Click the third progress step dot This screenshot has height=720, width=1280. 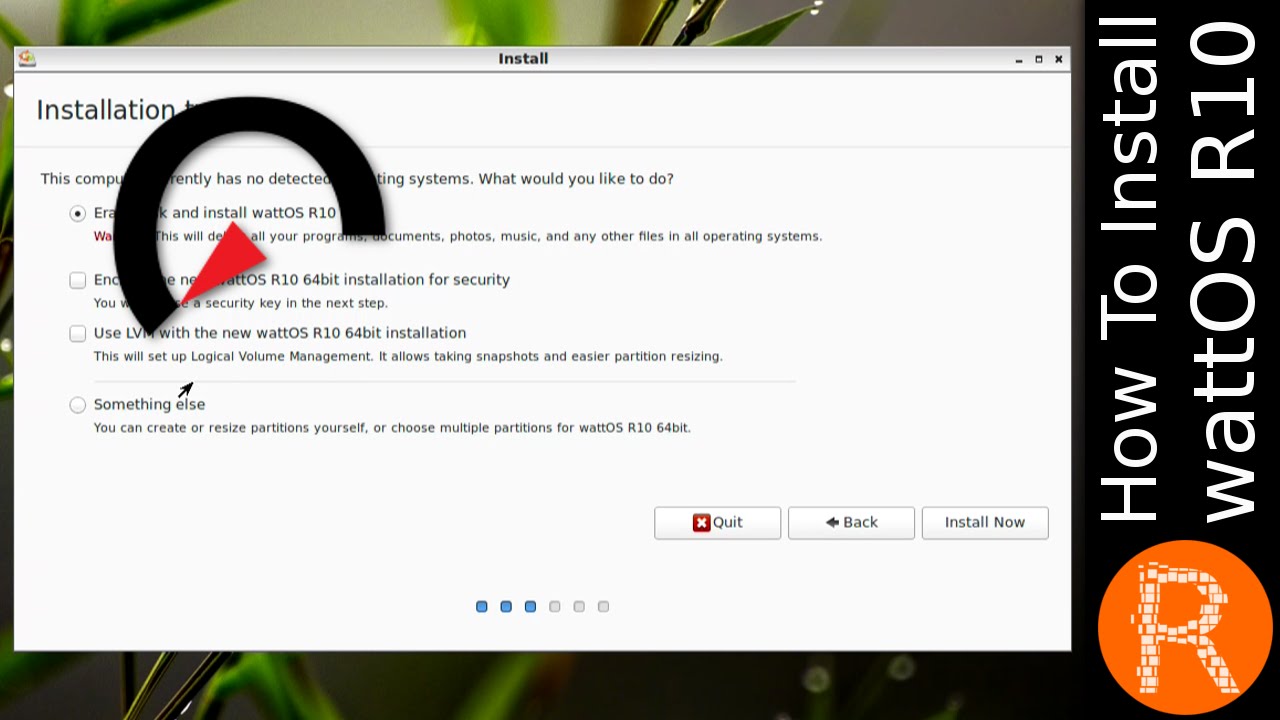click(530, 607)
